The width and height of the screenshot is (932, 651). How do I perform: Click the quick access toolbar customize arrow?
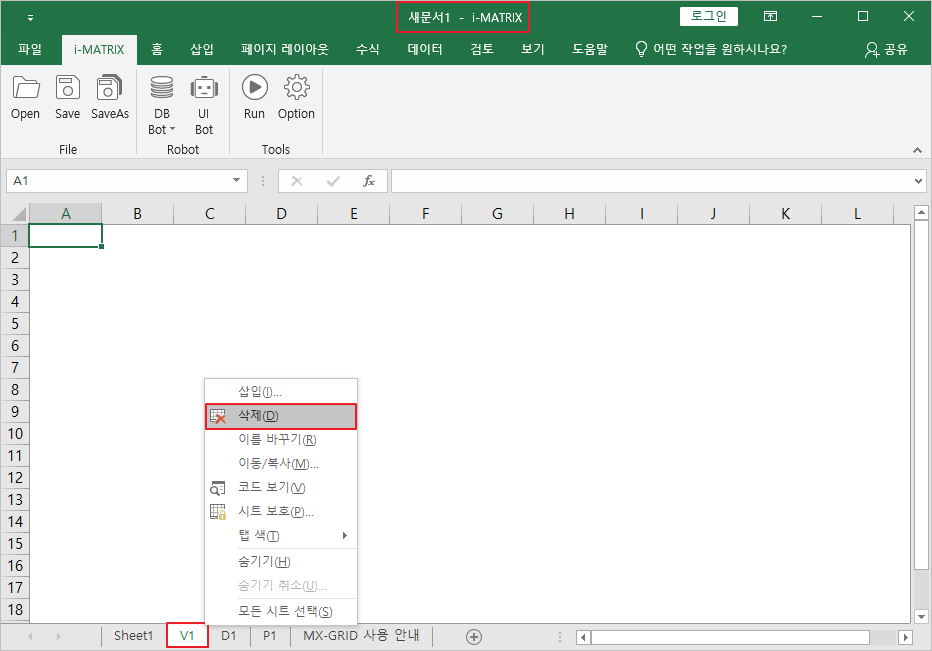tap(30, 18)
